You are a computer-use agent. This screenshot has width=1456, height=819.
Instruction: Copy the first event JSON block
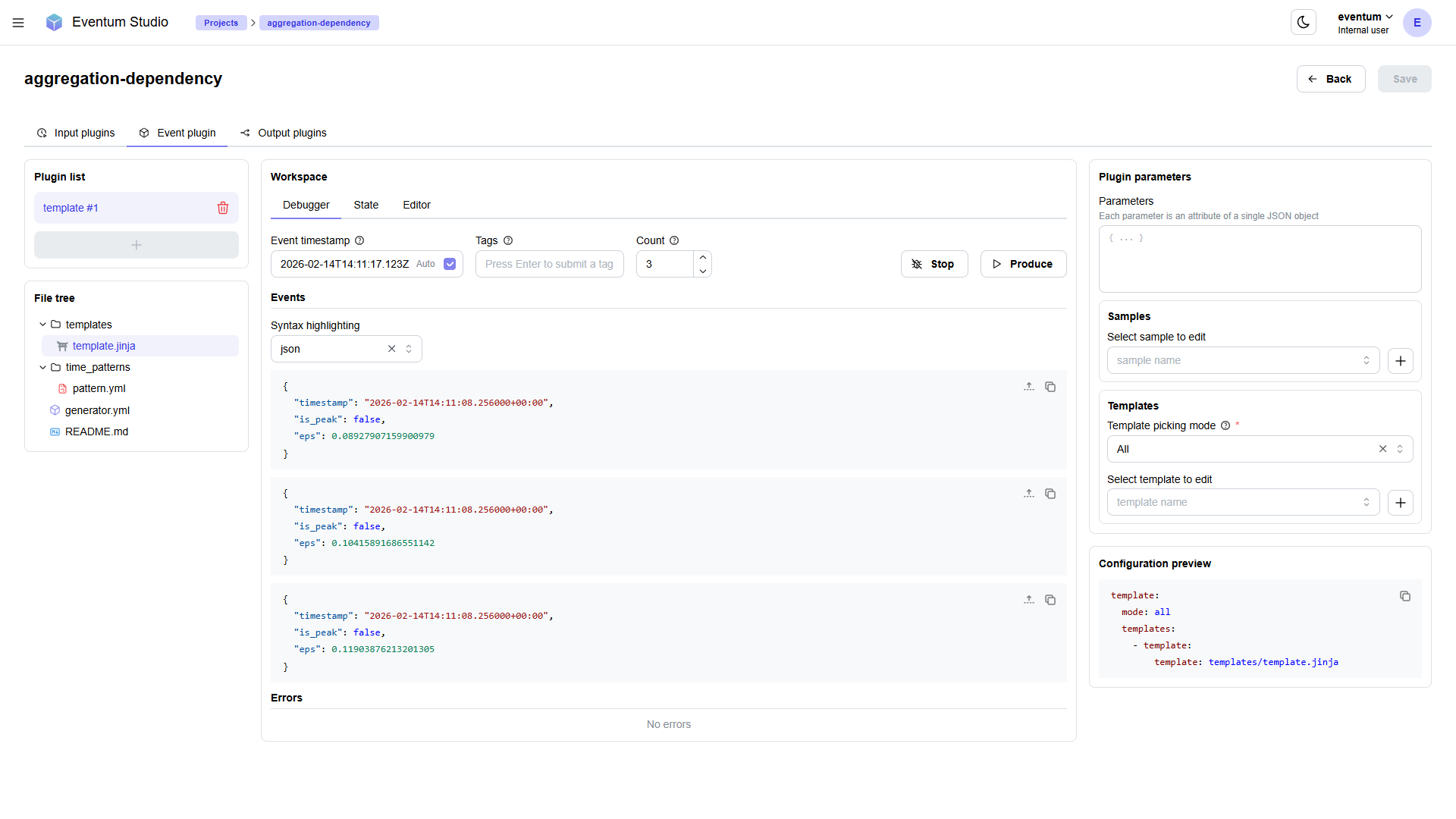click(1050, 387)
